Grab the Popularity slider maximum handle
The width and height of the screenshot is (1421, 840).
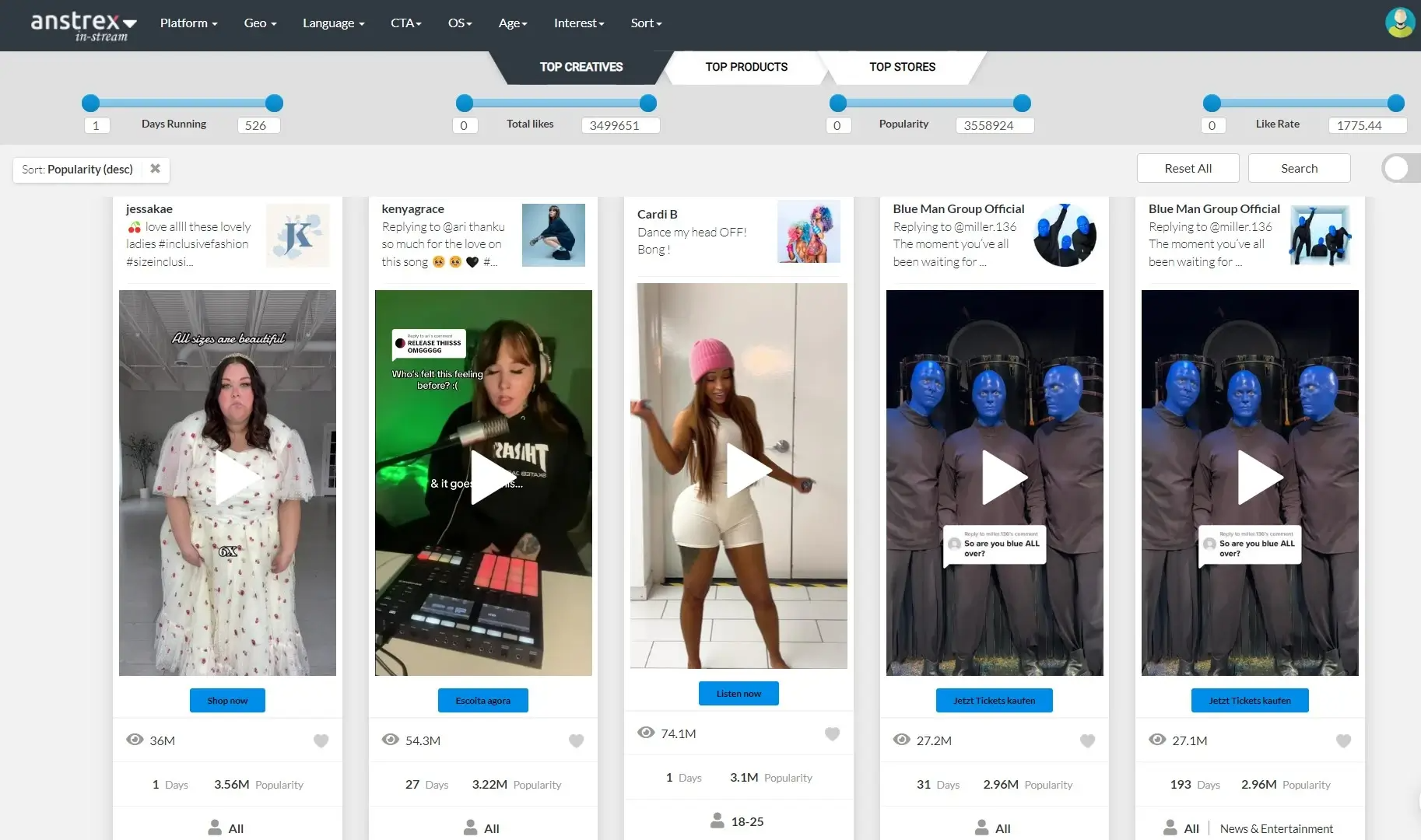click(1022, 103)
